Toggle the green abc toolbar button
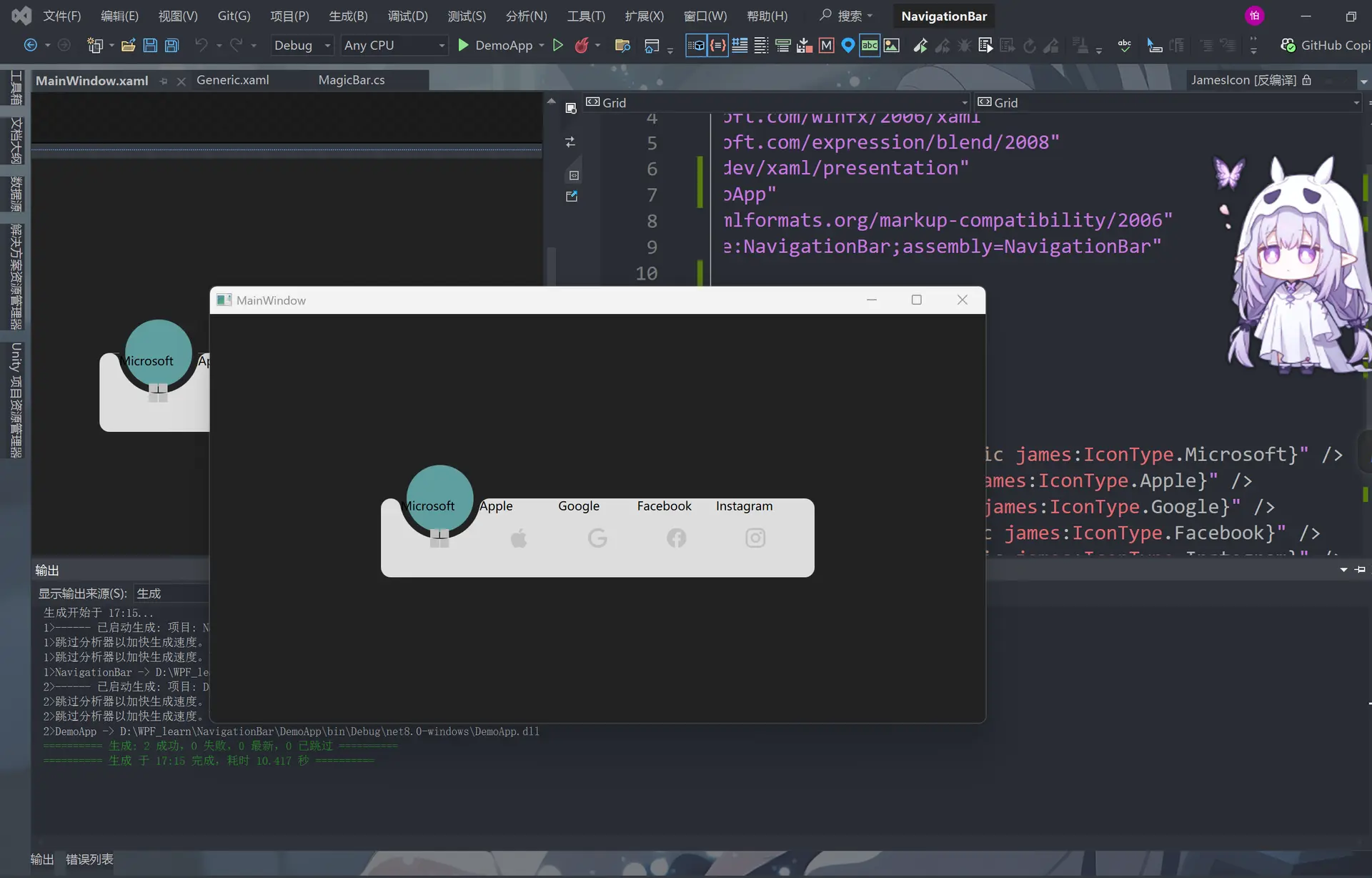The width and height of the screenshot is (1372, 878). click(x=870, y=45)
